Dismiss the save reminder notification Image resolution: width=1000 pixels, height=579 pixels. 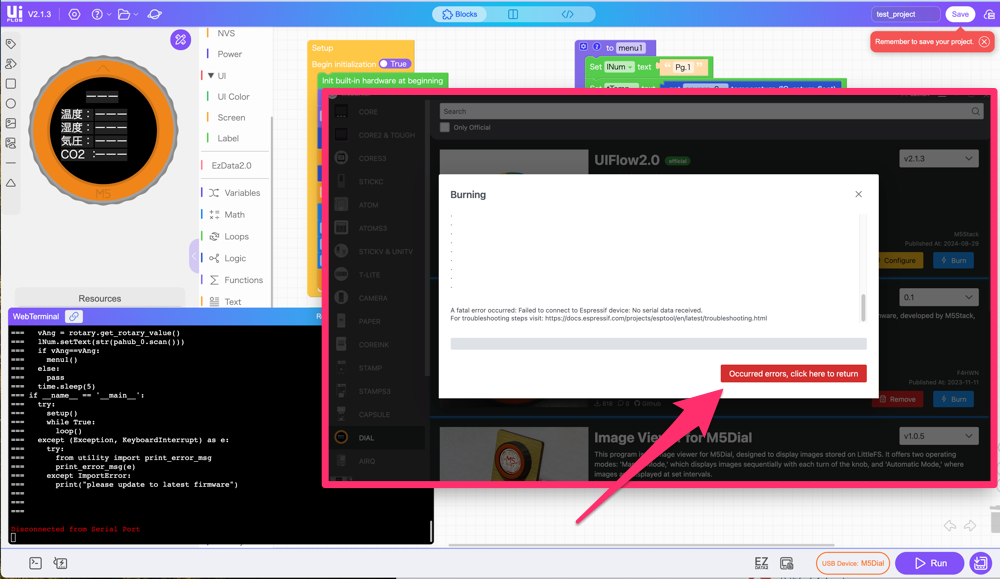(x=984, y=42)
